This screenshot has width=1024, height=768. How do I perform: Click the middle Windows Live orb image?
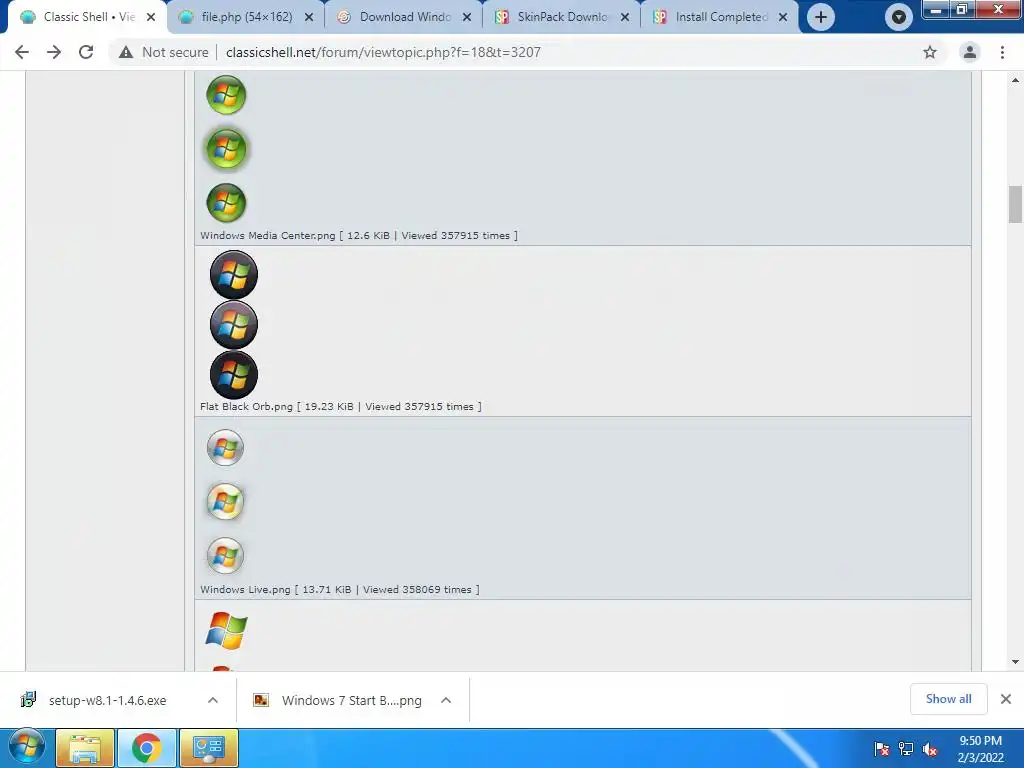coord(225,502)
